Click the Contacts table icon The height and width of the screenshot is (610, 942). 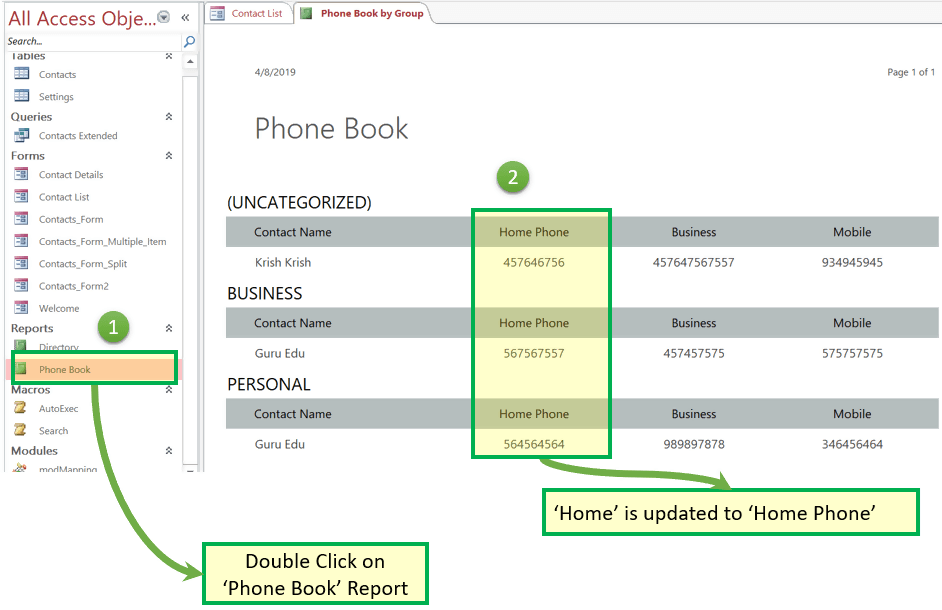(x=21, y=74)
